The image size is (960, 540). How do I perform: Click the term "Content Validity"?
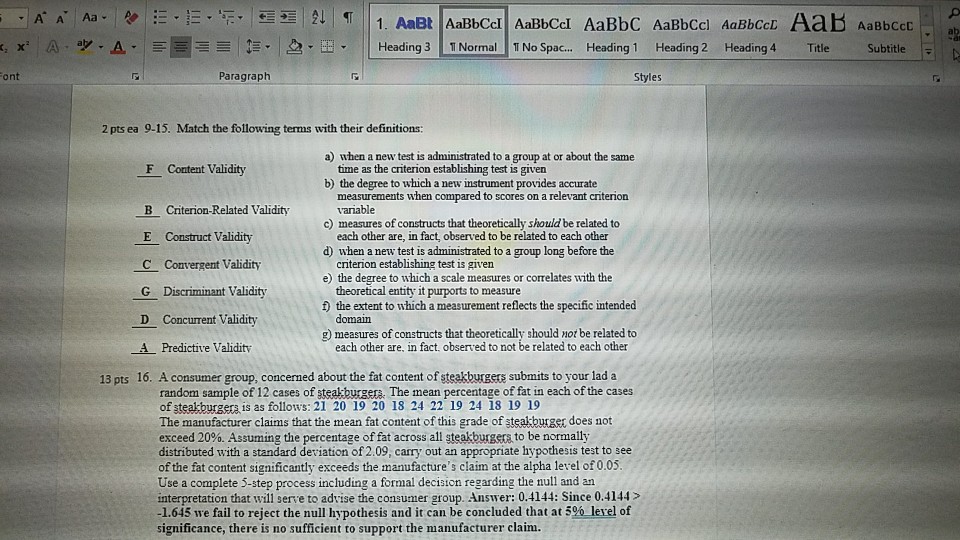click(x=206, y=169)
